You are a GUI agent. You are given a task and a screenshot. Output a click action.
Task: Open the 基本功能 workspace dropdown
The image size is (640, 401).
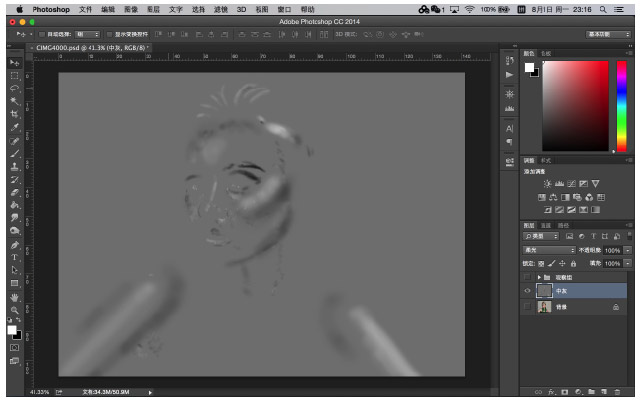coord(608,33)
